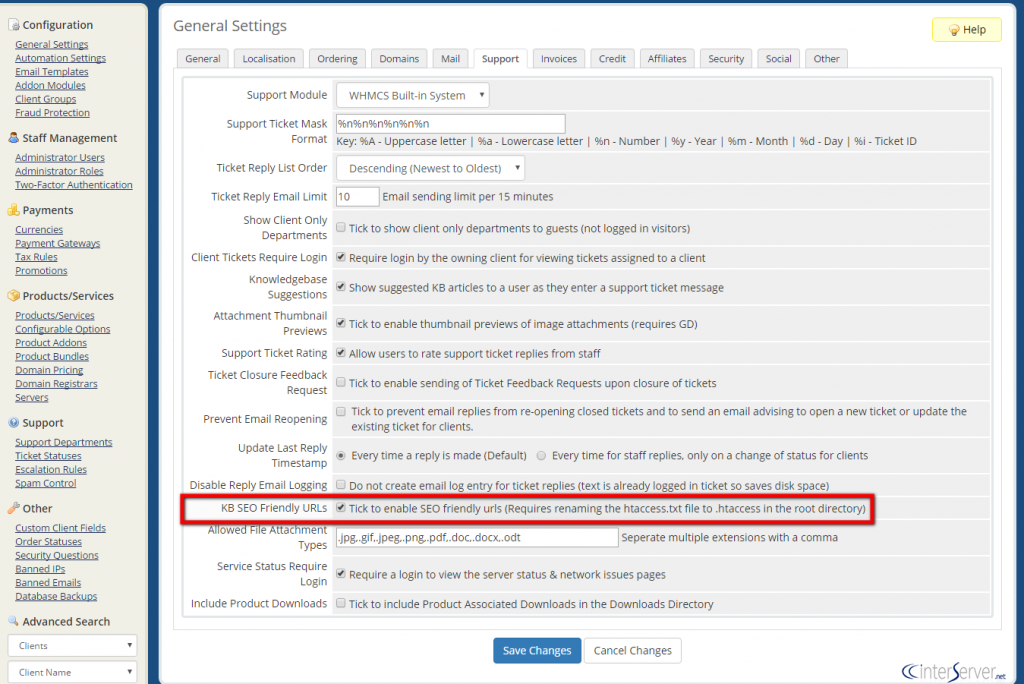The width and height of the screenshot is (1024, 684).
Task: Click the Allowed File Attachment Types field
Action: click(x=477, y=537)
